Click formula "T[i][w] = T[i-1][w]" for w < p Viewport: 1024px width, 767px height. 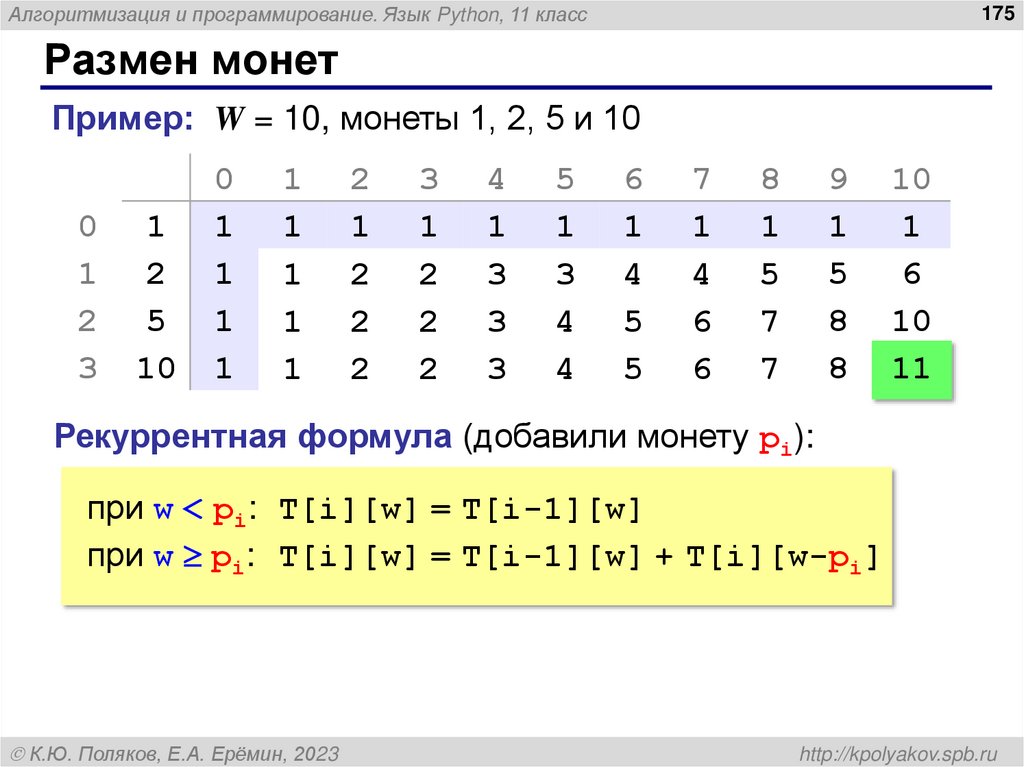[x=460, y=509]
